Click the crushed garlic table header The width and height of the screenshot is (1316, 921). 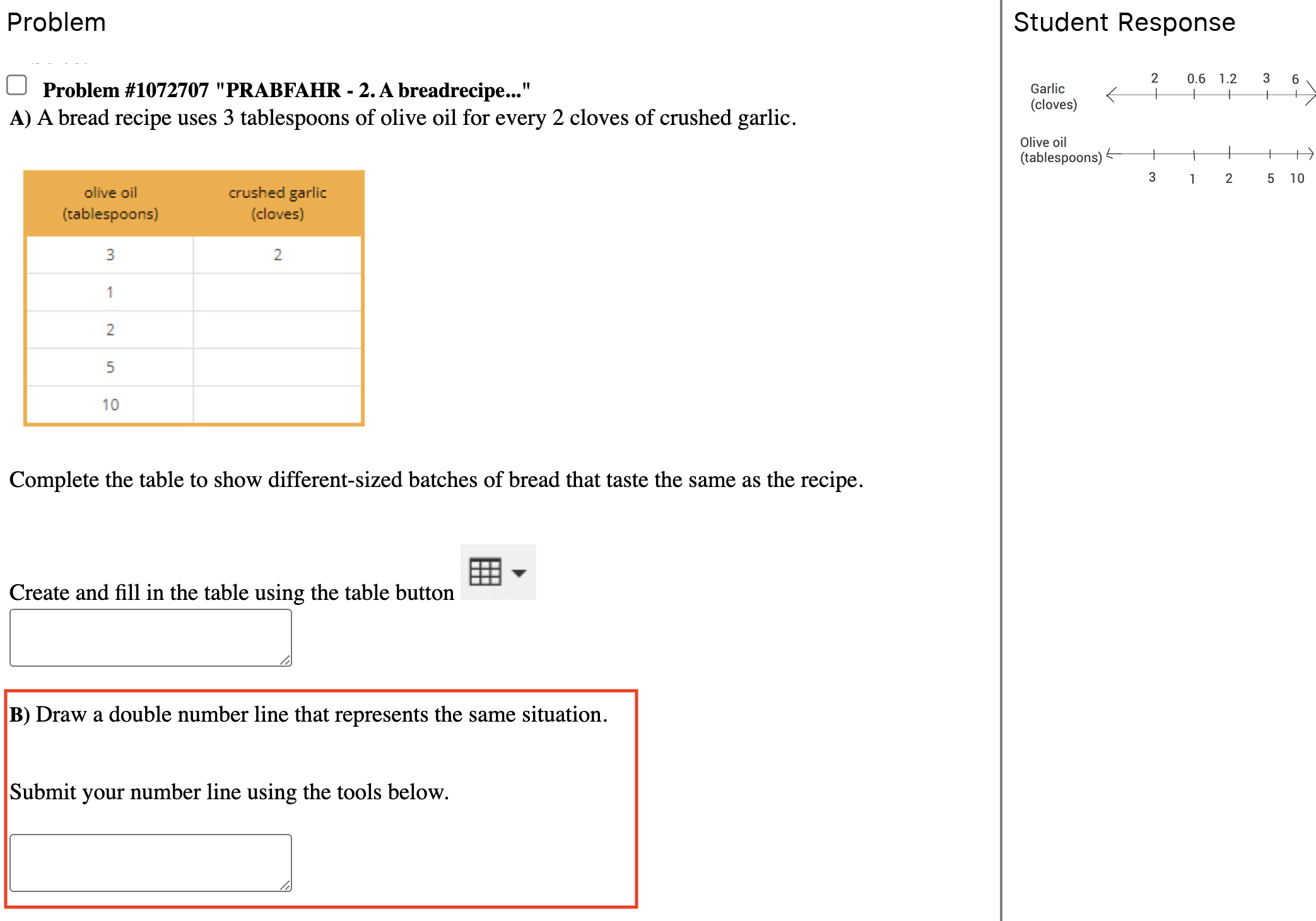pyautogui.click(x=277, y=203)
